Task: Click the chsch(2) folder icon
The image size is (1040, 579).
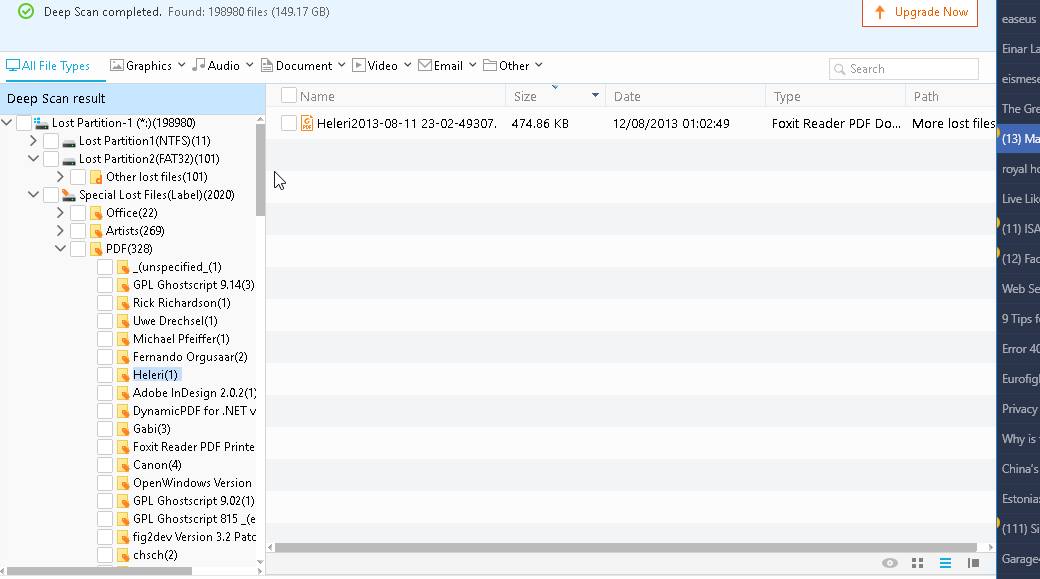Action: (x=123, y=555)
